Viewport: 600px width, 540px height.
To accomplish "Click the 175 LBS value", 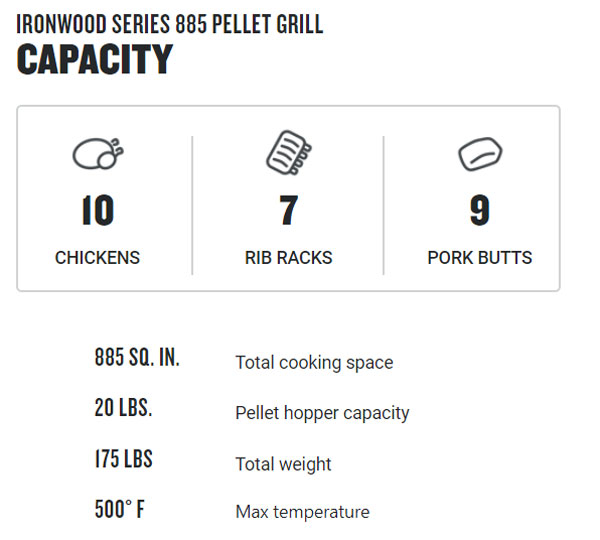I will coord(123,459).
